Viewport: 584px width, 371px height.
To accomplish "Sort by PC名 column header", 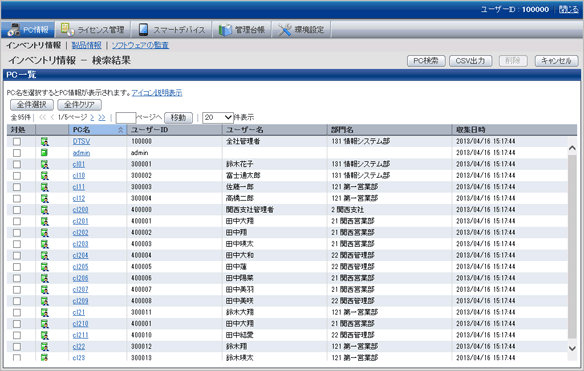I will coord(98,130).
